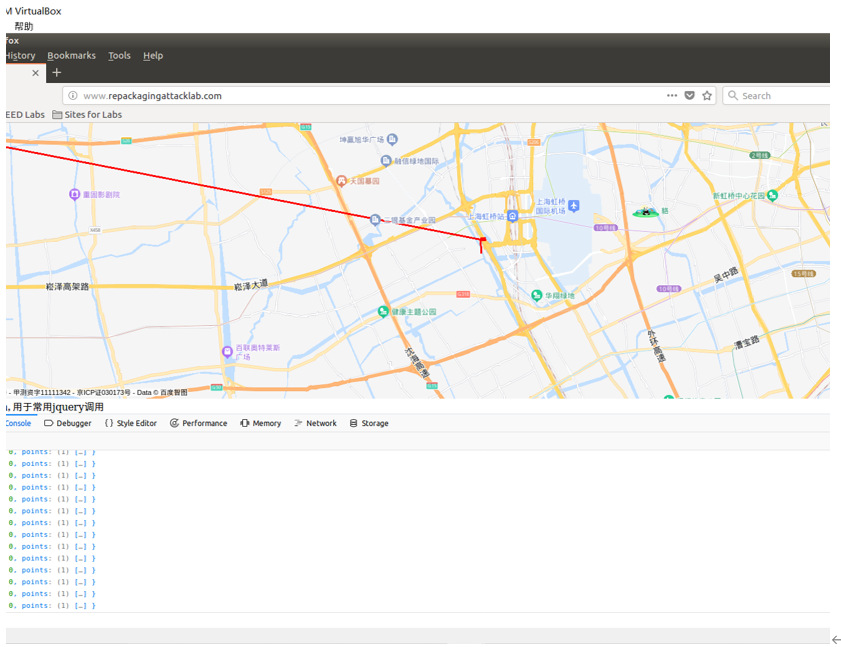841x647 pixels.
Task: Click the 融信绿地国际 building marker icon
Action: pos(386,160)
